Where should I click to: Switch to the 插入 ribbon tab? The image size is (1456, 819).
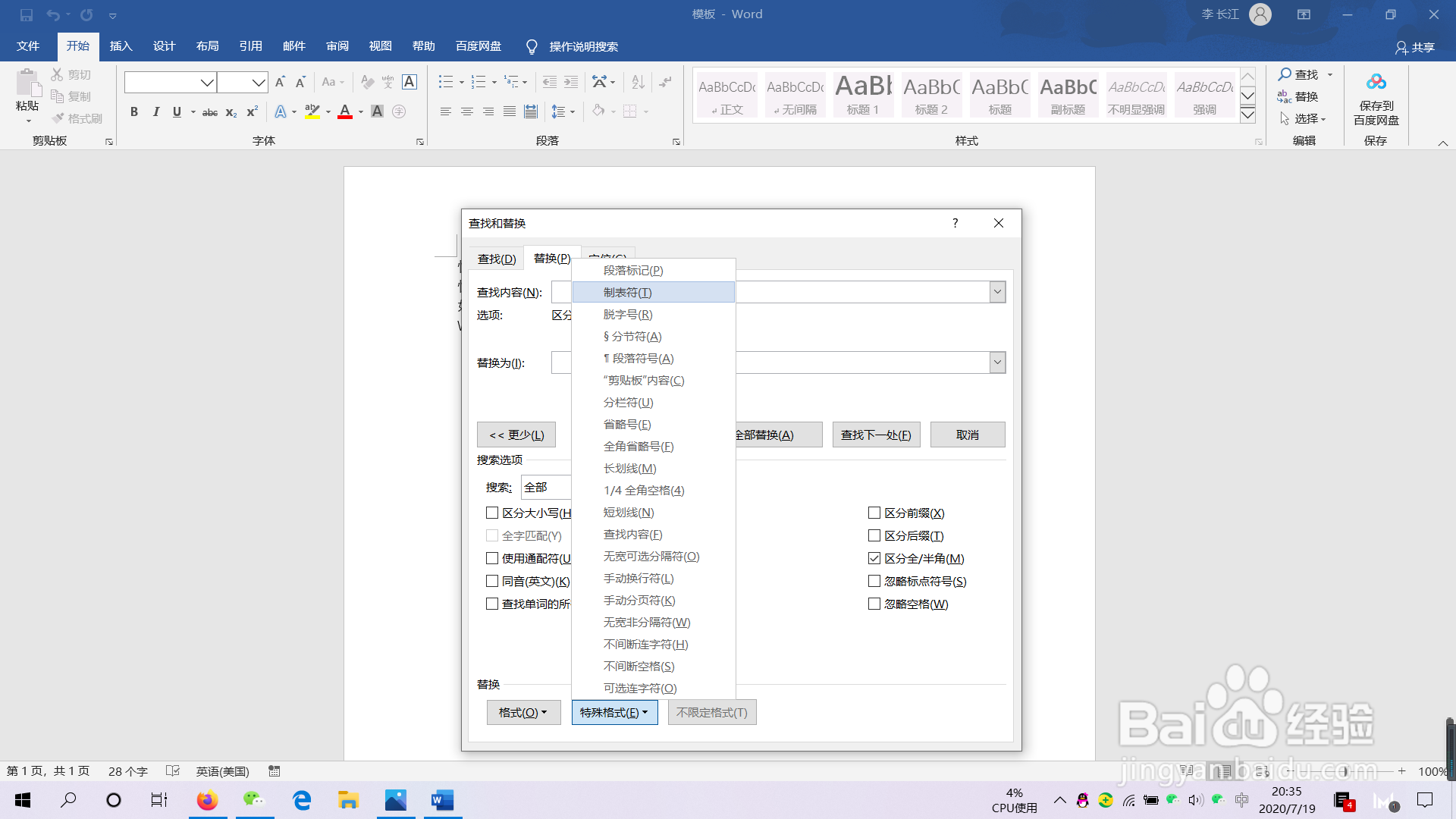coord(121,45)
